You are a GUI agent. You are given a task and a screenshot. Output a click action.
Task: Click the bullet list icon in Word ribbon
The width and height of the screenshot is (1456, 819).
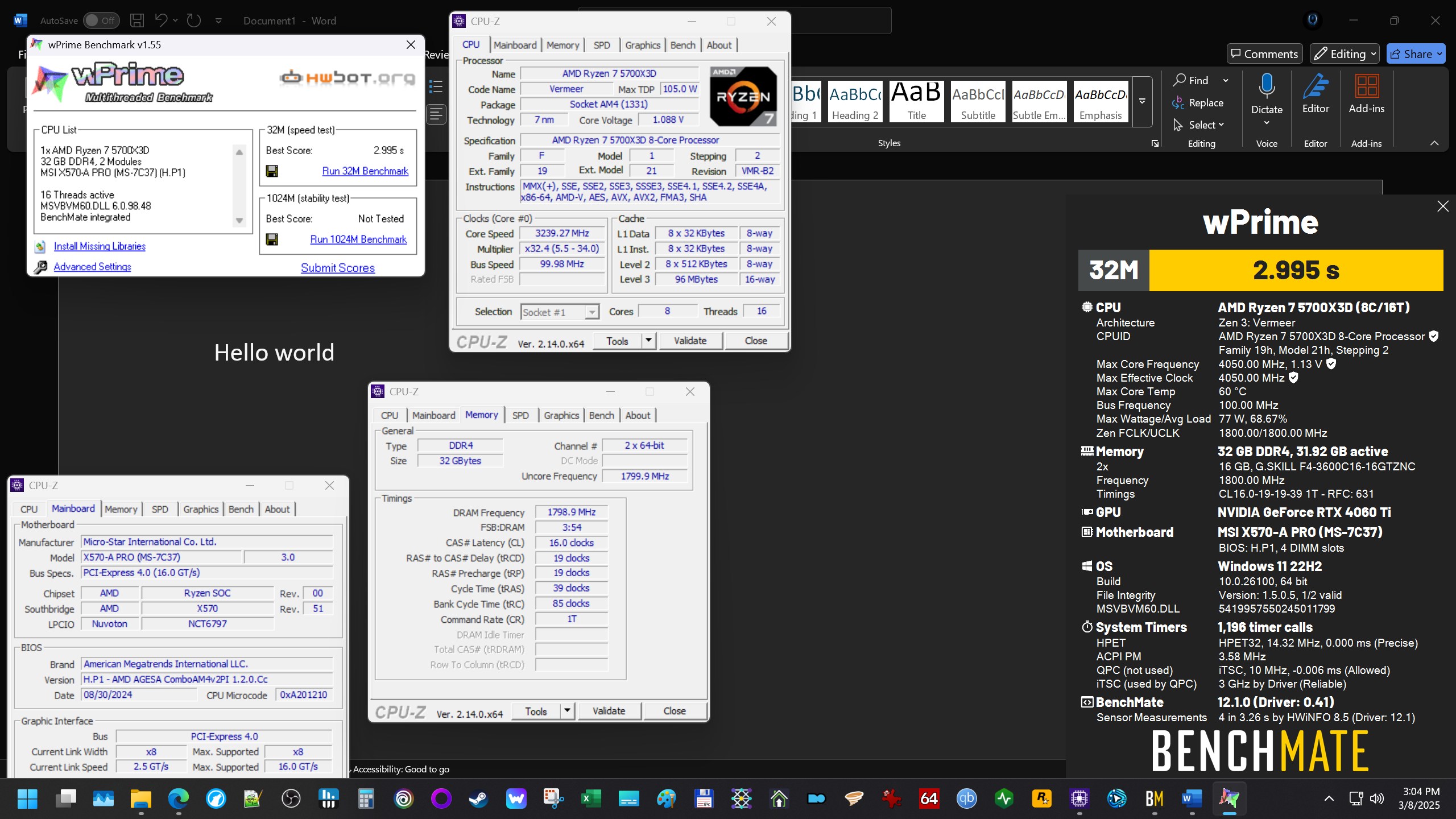pyautogui.click(x=436, y=86)
